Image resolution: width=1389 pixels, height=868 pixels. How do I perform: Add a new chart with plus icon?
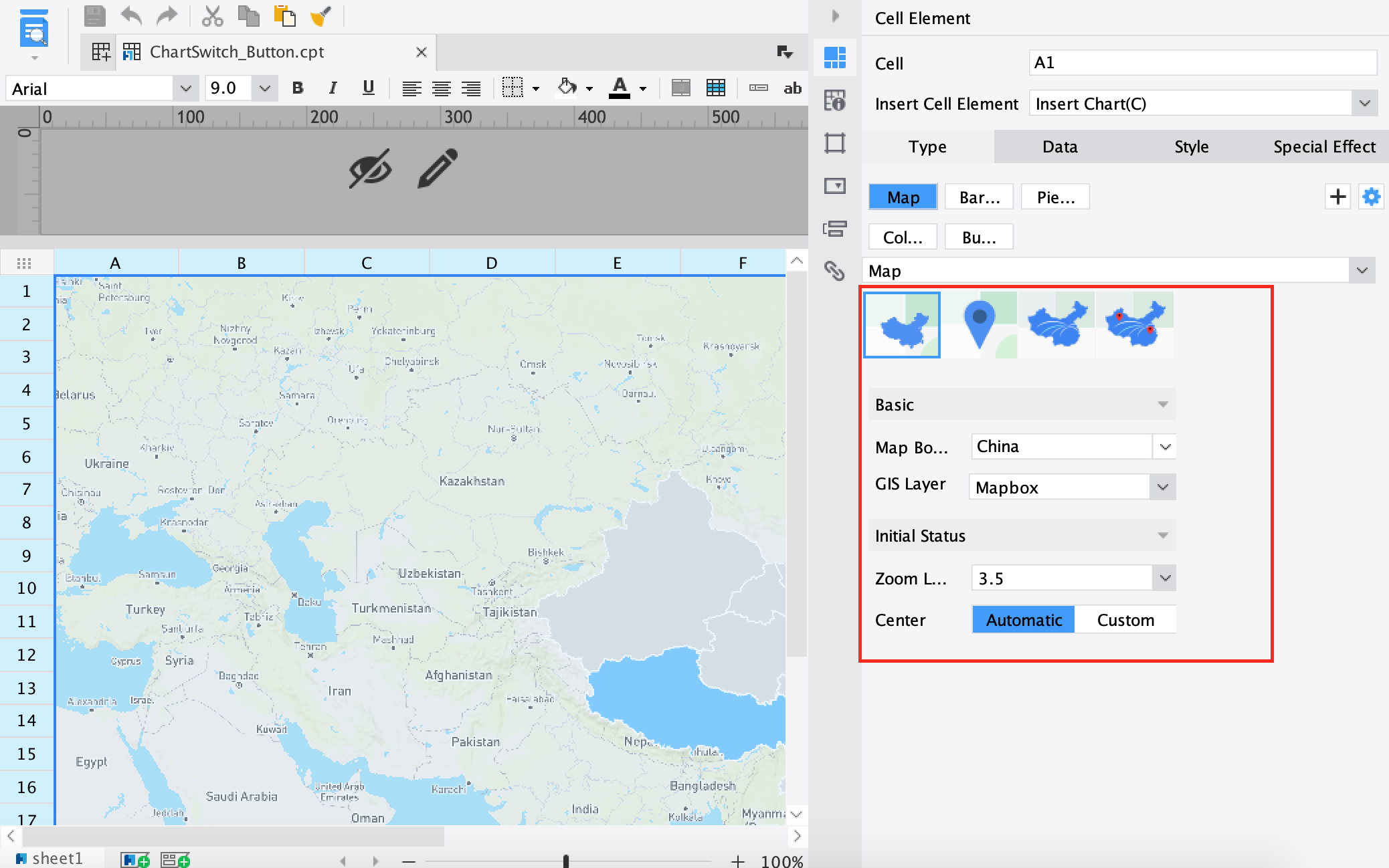(1338, 197)
